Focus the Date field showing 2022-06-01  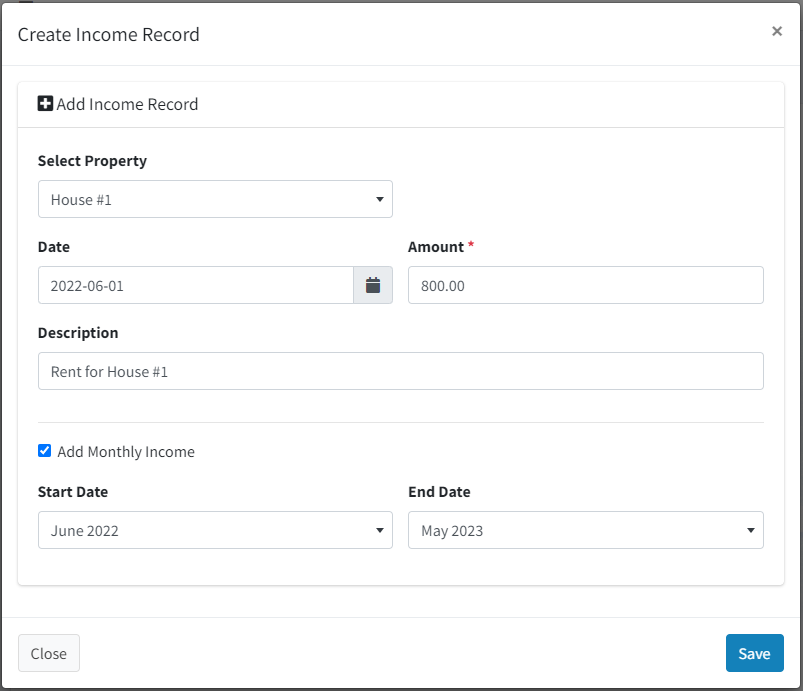pos(196,285)
